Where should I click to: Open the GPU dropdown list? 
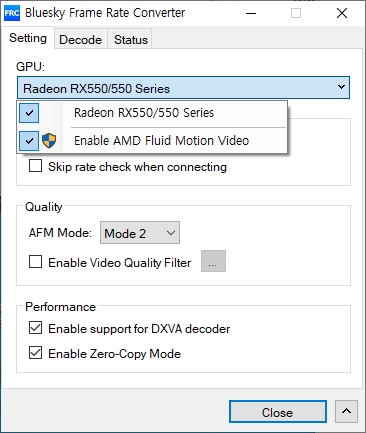183,88
